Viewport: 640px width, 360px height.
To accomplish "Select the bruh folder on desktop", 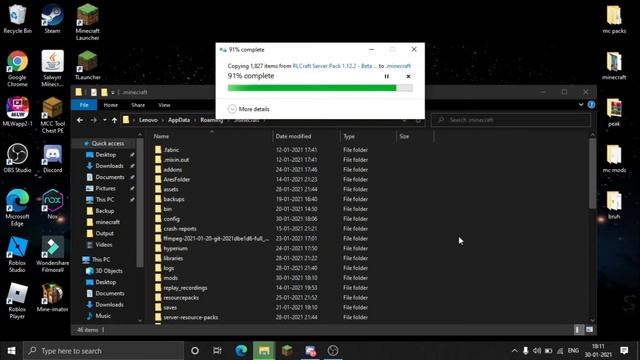I will tap(614, 205).
